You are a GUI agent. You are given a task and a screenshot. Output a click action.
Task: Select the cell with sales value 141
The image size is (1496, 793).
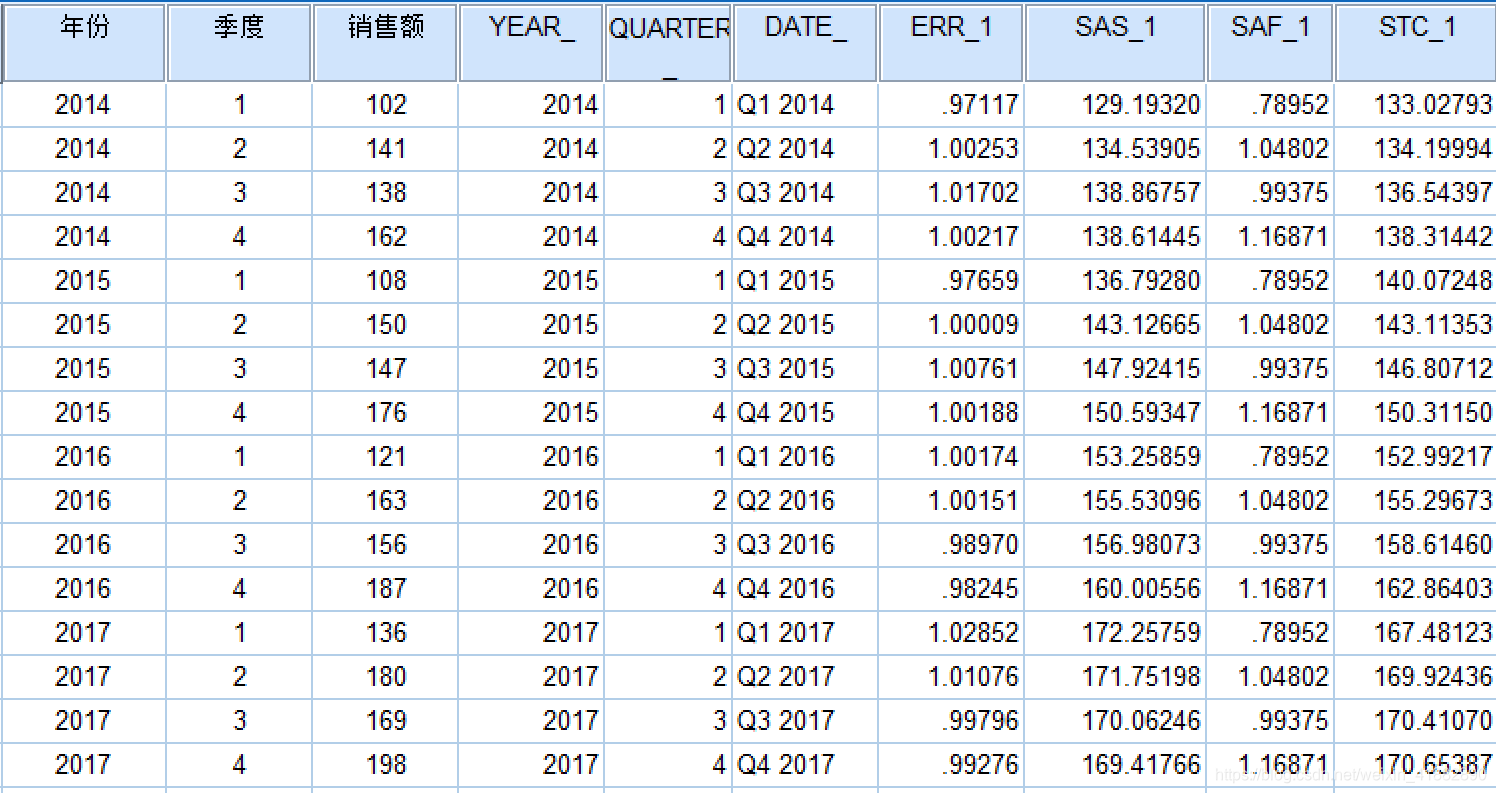(x=385, y=149)
